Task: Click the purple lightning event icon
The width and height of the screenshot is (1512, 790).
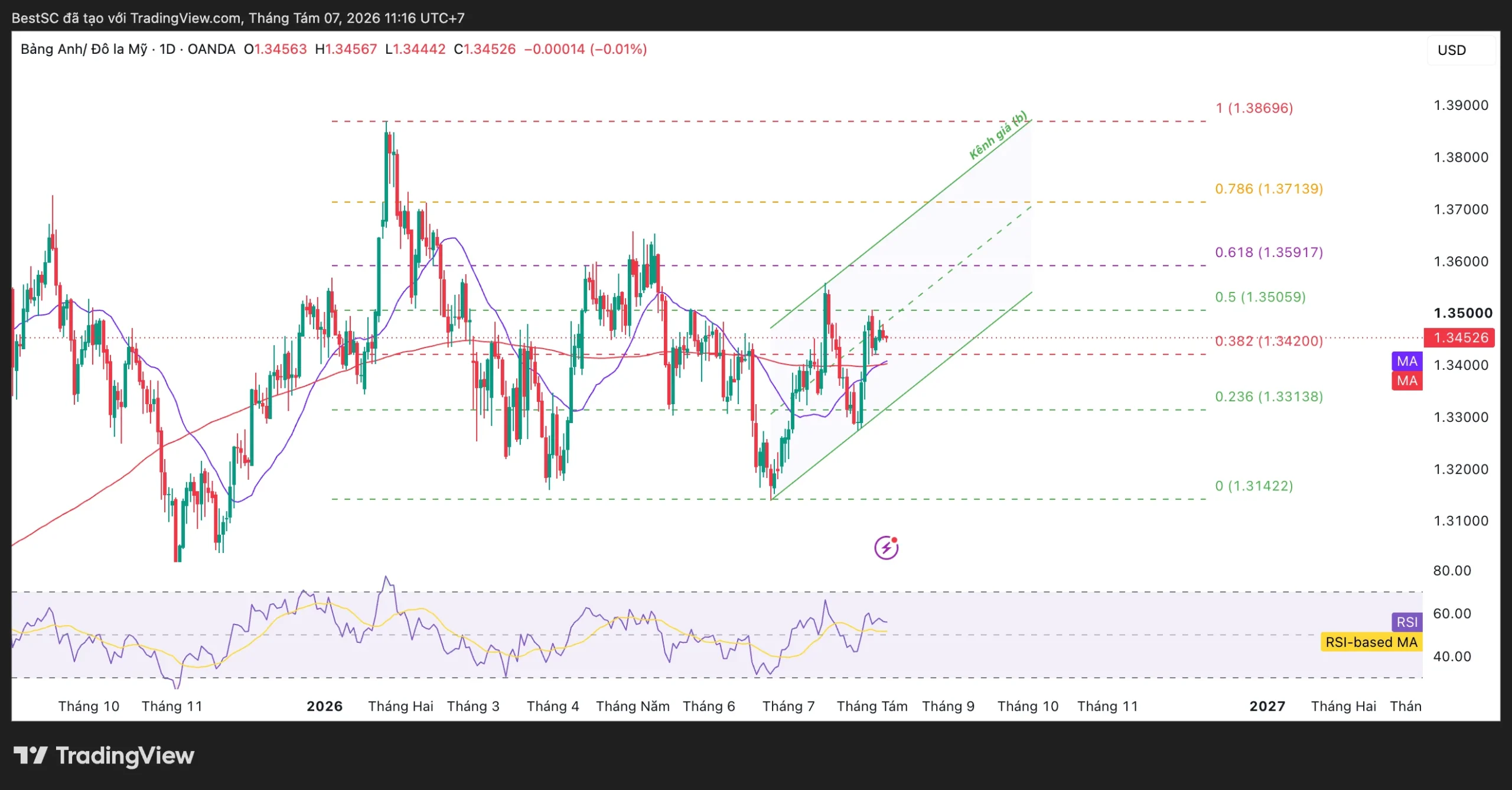Action: point(886,548)
